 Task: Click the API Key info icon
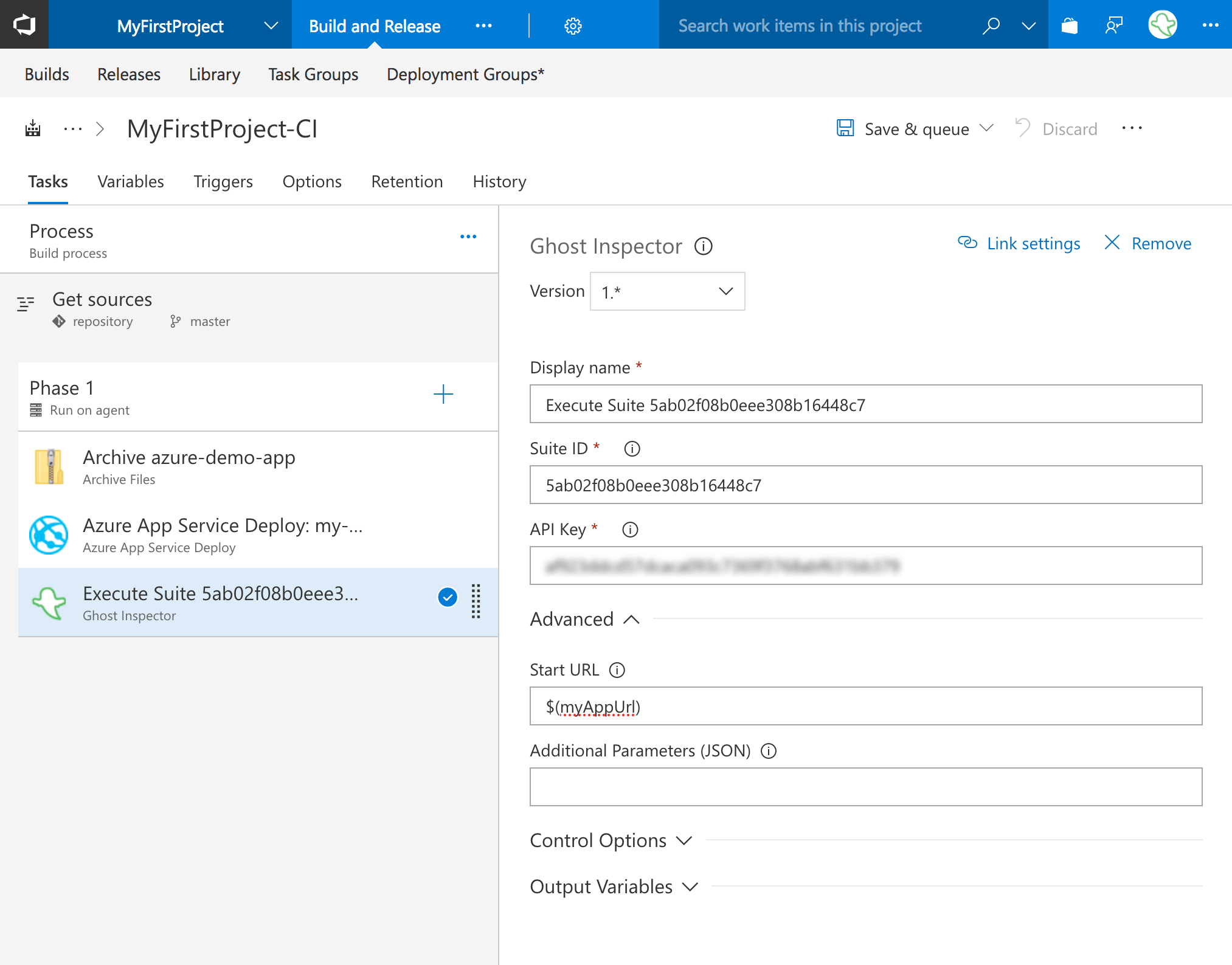click(x=631, y=530)
